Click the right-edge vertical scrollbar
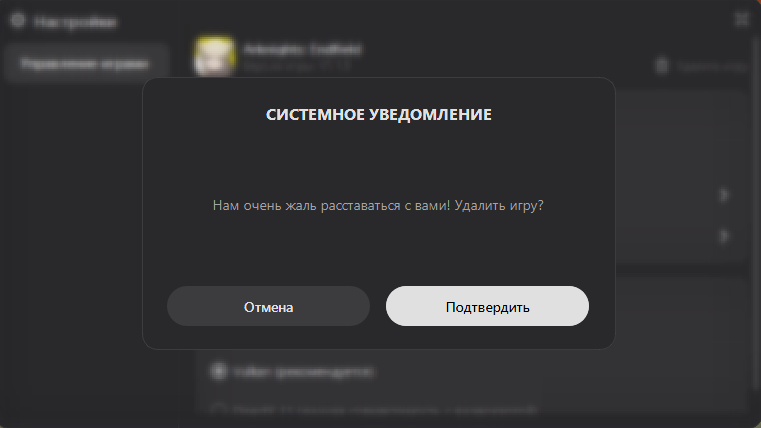Viewport: 761px width, 428px height. click(757, 214)
